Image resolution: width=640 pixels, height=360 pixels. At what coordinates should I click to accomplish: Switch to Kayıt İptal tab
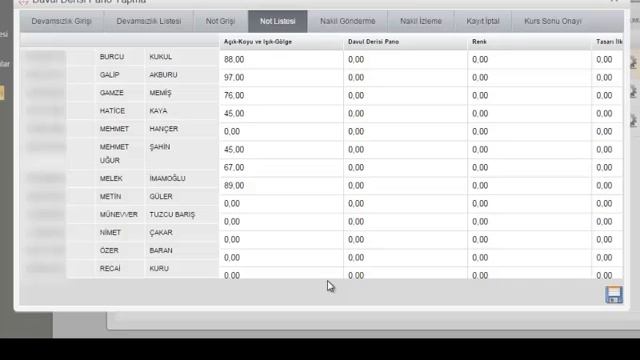[483, 21]
